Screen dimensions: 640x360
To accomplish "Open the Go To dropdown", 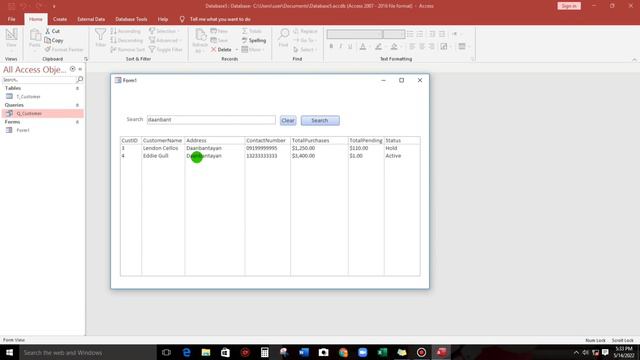I will [304, 40].
